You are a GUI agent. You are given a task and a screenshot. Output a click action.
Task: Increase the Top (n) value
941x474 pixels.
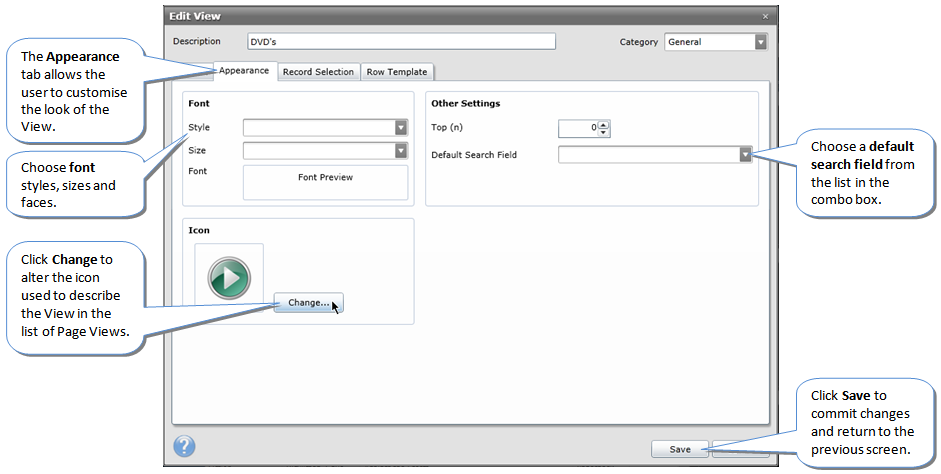pos(604,124)
